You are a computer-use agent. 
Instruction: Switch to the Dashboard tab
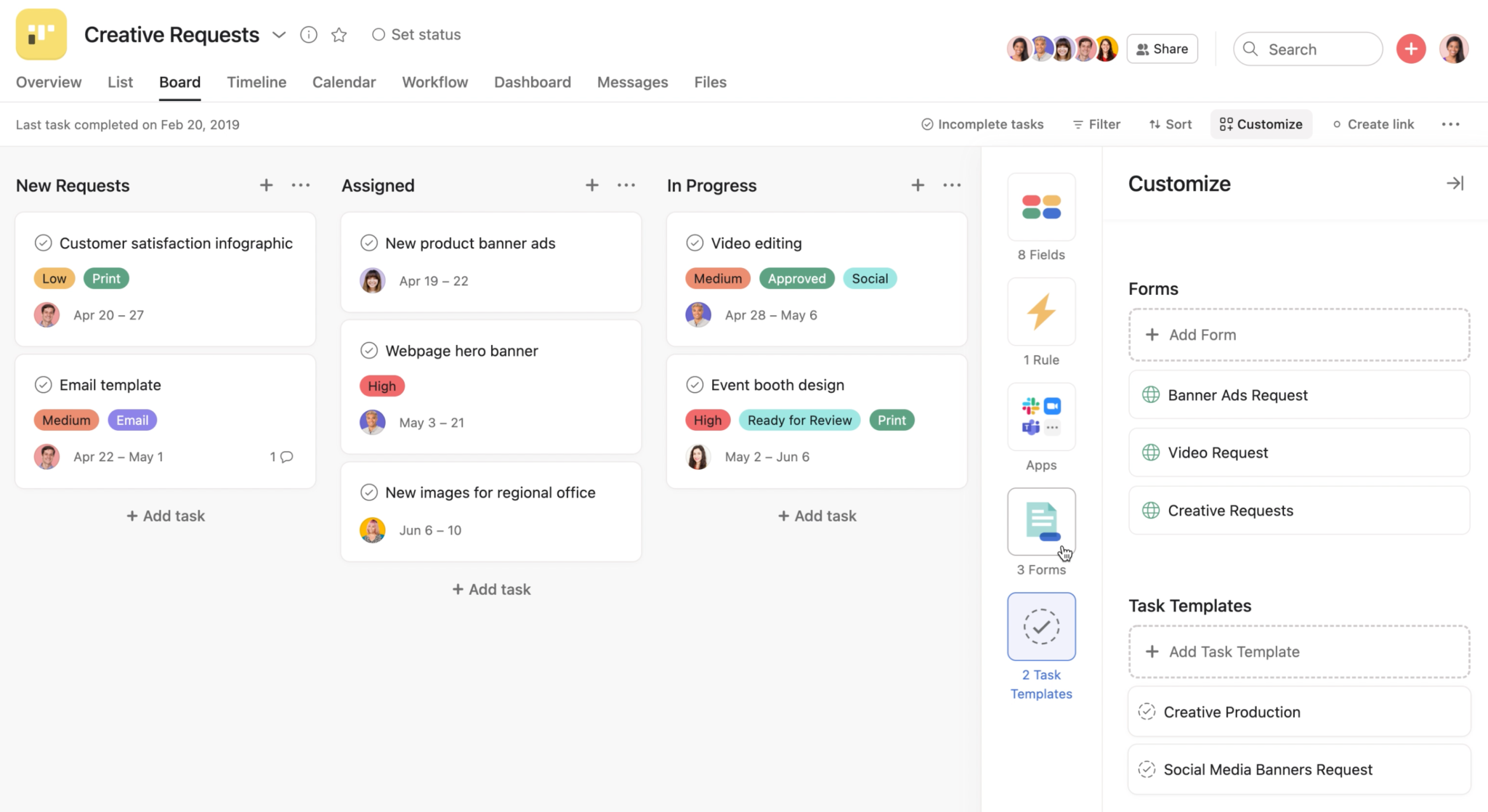pos(533,82)
